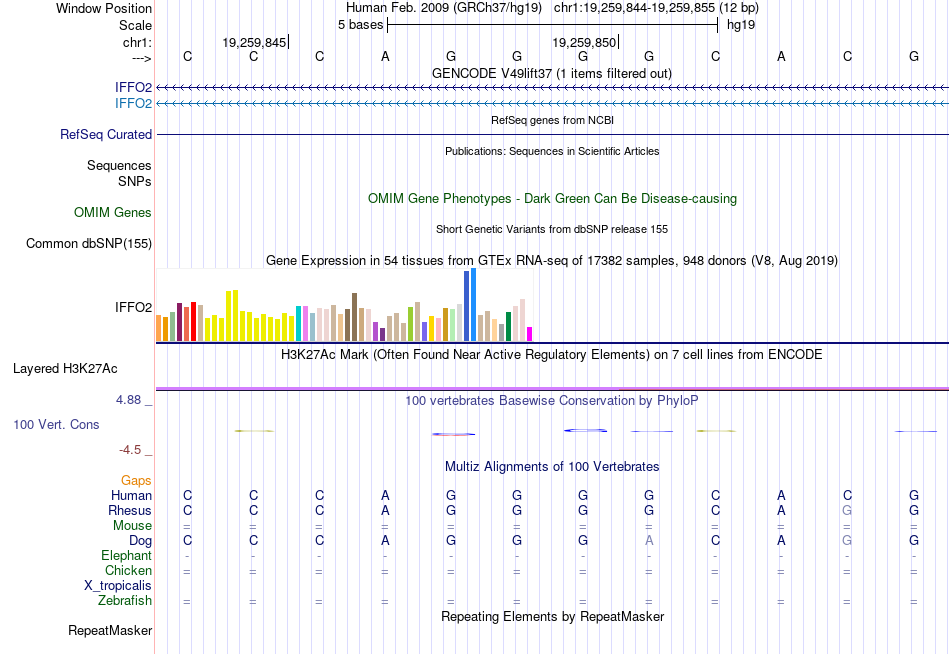
Task: Click the 100 Vert. Cons track label
Action: [56, 424]
